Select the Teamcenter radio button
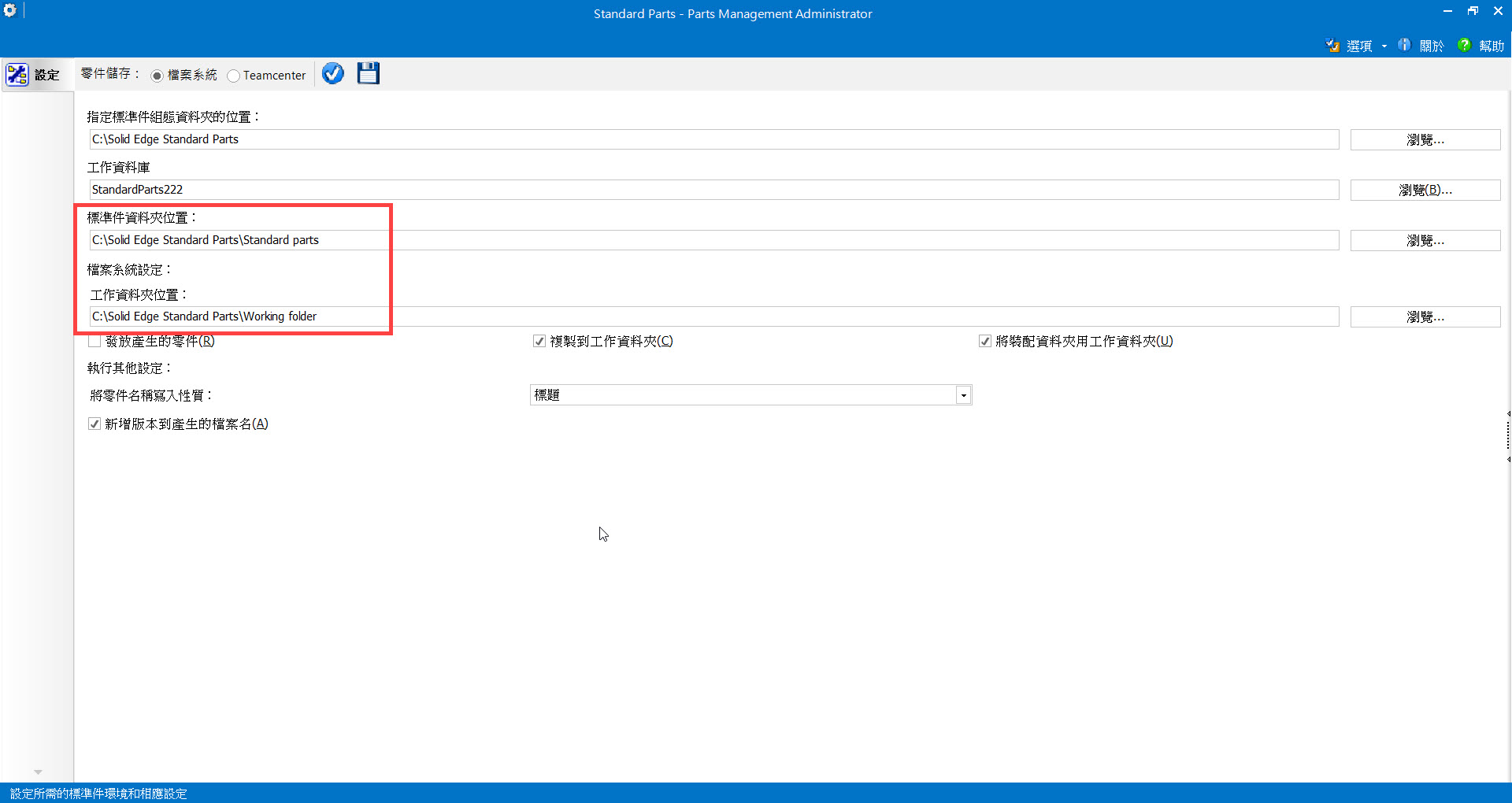The width and height of the screenshot is (1512, 803). pyautogui.click(x=233, y=76)
